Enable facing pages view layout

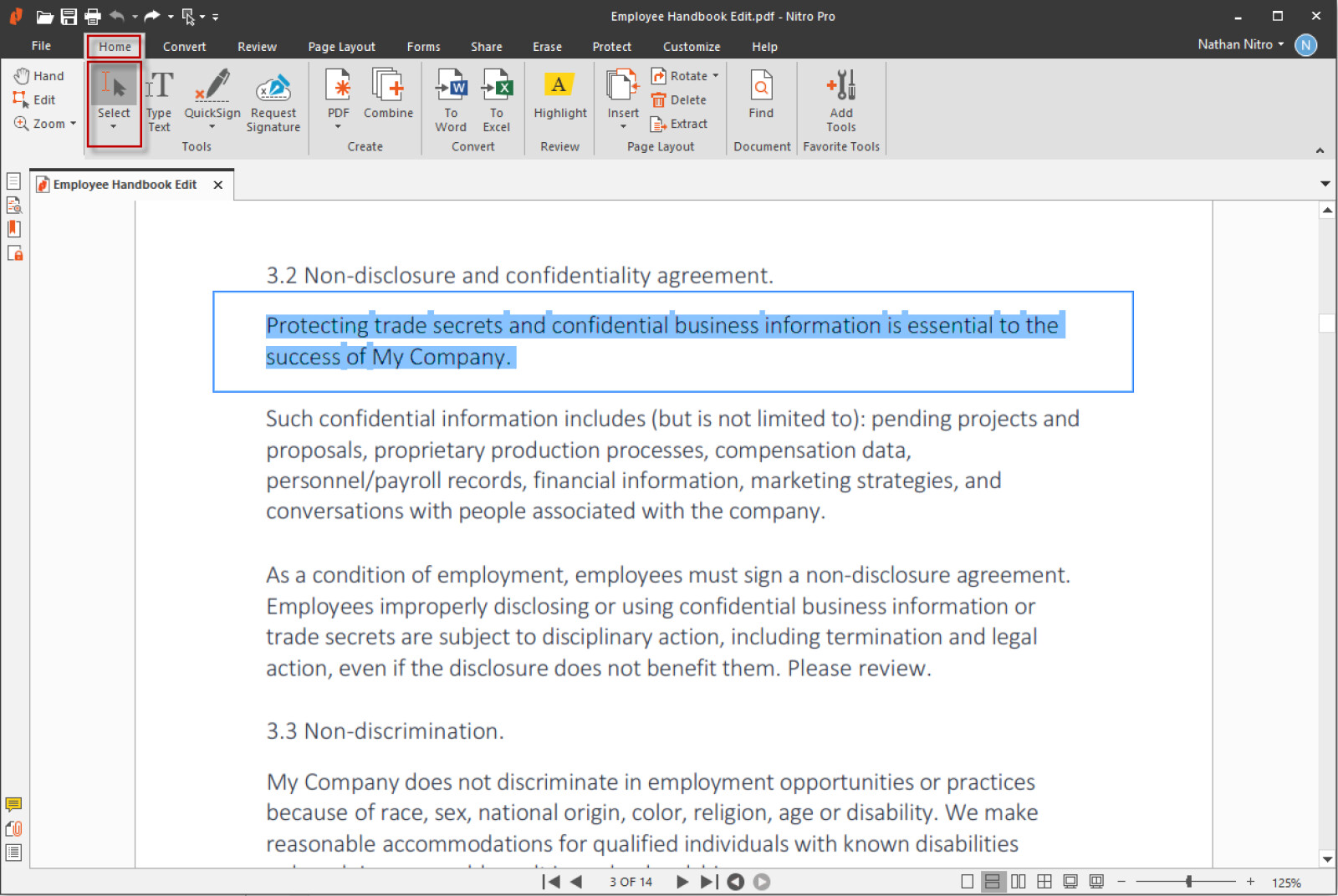click(1018, 882)
